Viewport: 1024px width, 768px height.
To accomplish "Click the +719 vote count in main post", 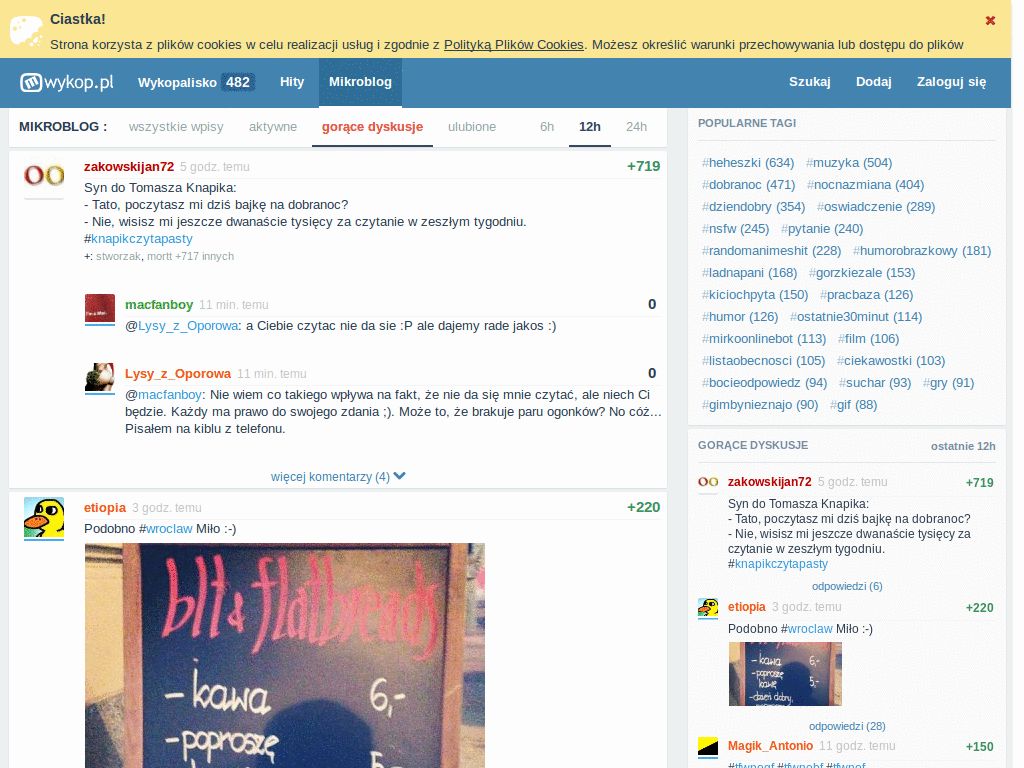I will (x=643, y=166).
